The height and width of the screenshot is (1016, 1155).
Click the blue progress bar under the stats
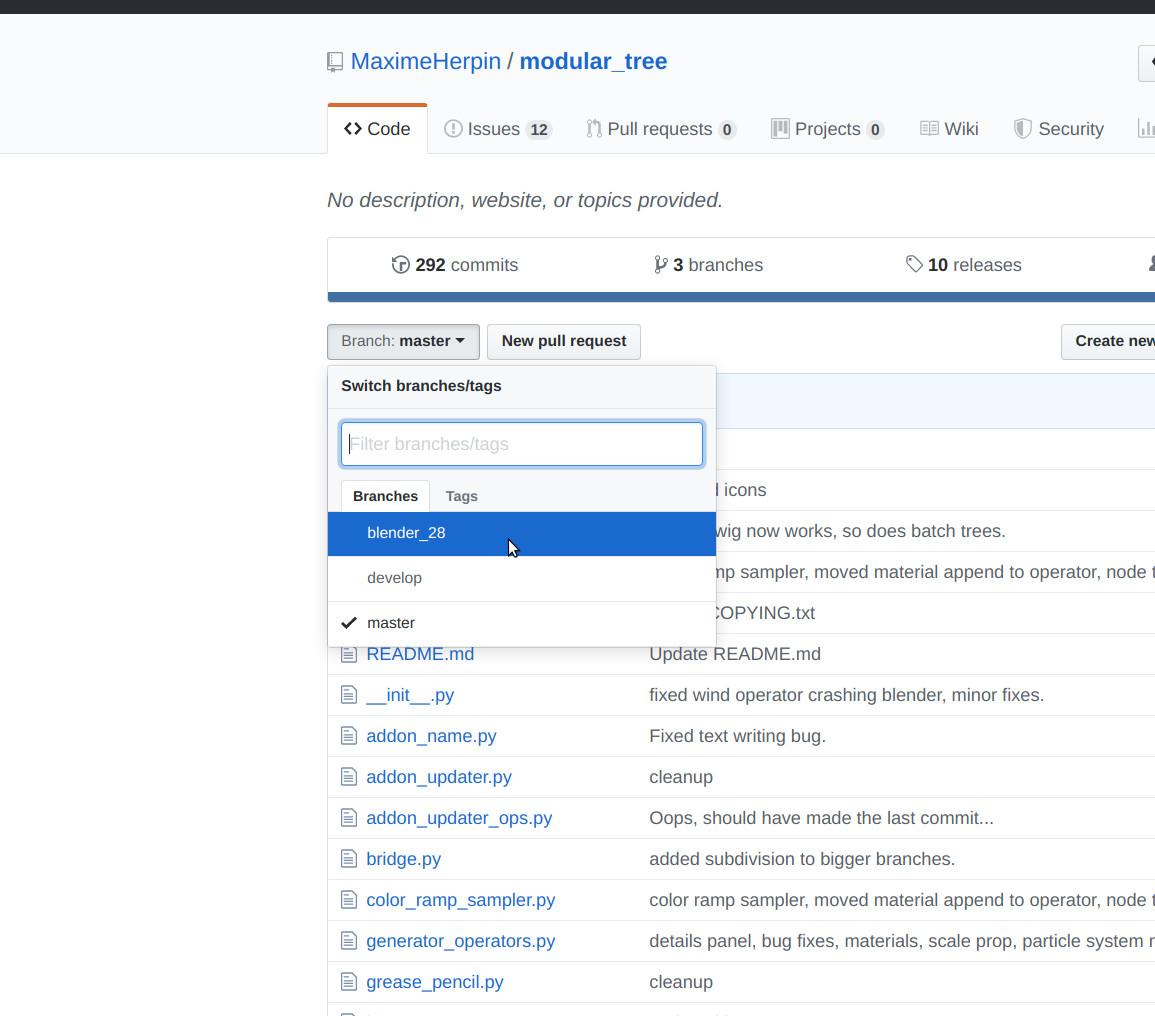[740, 296]
